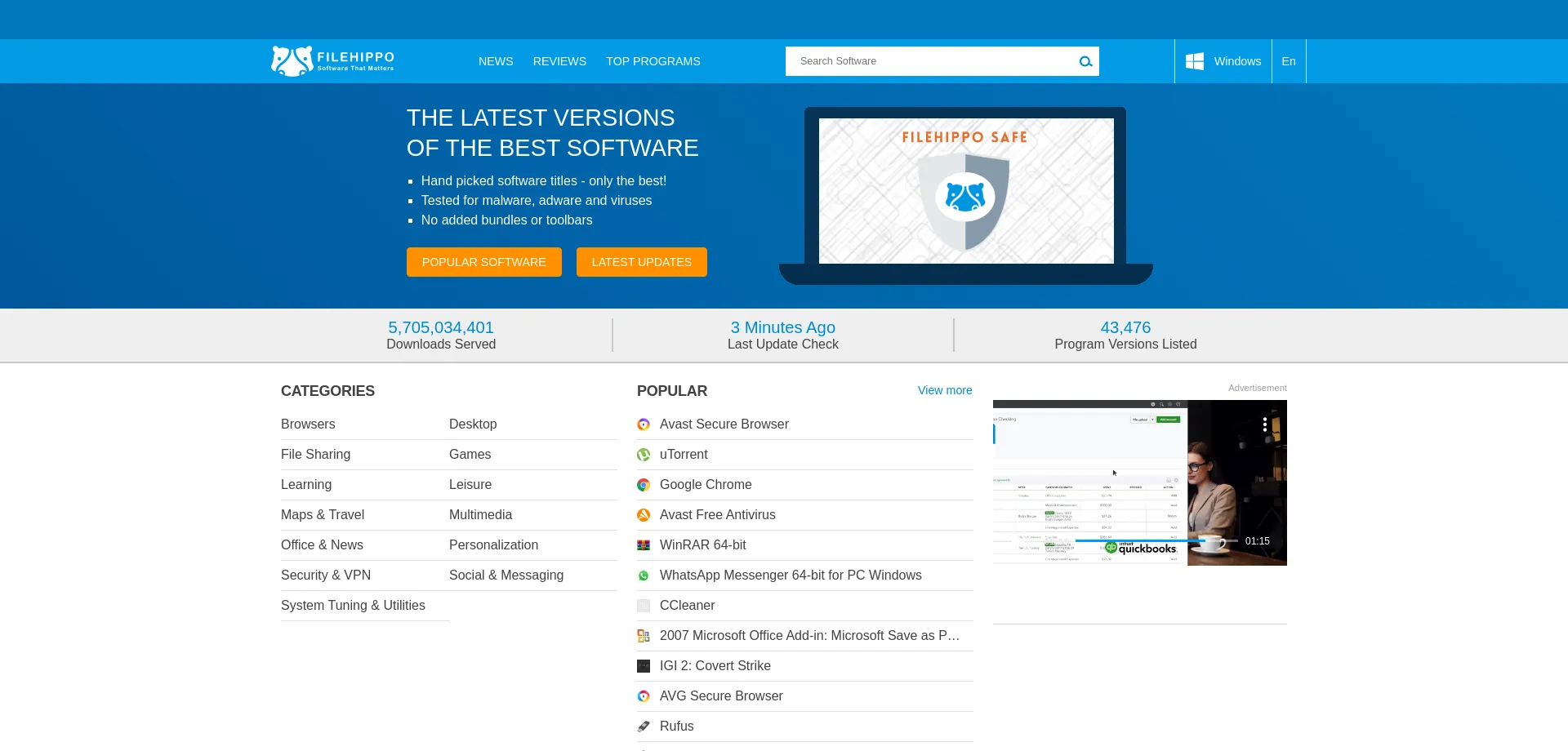Open the Leisure category

470,485
